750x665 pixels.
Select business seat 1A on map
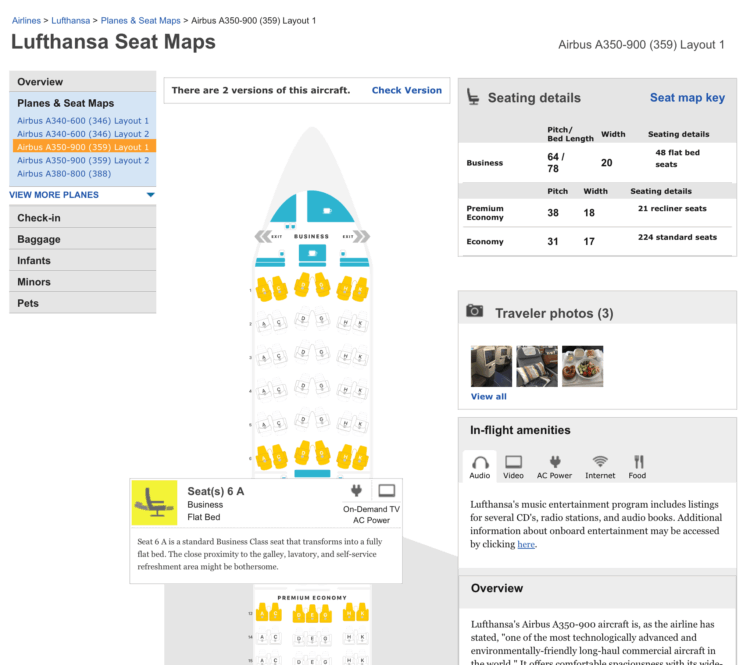[x=263, y=289]
